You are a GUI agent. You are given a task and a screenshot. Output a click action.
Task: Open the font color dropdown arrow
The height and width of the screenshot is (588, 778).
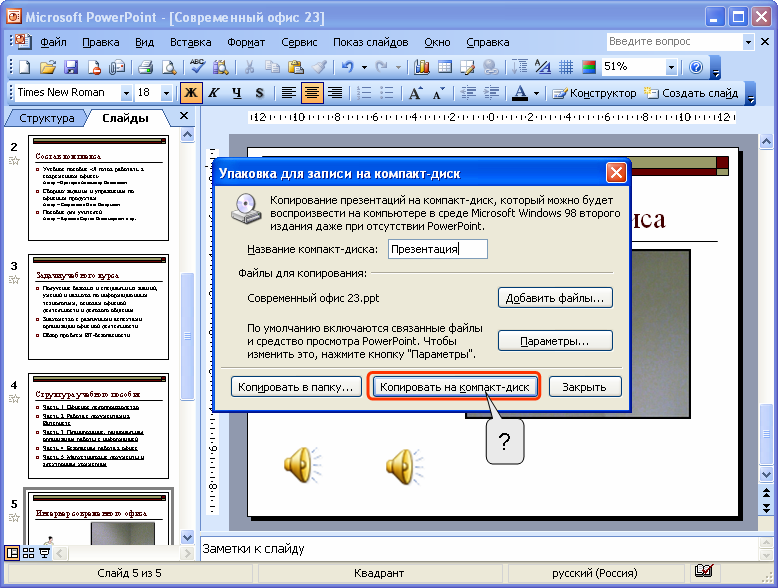tap(536, 93)
